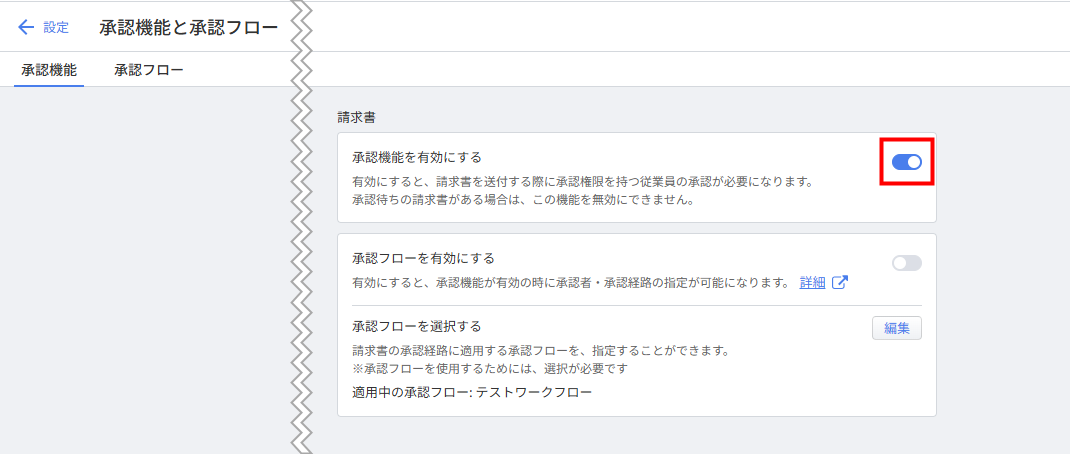Go back via the 設定 link
1070x454 pixels.
(x=56, y=27)
